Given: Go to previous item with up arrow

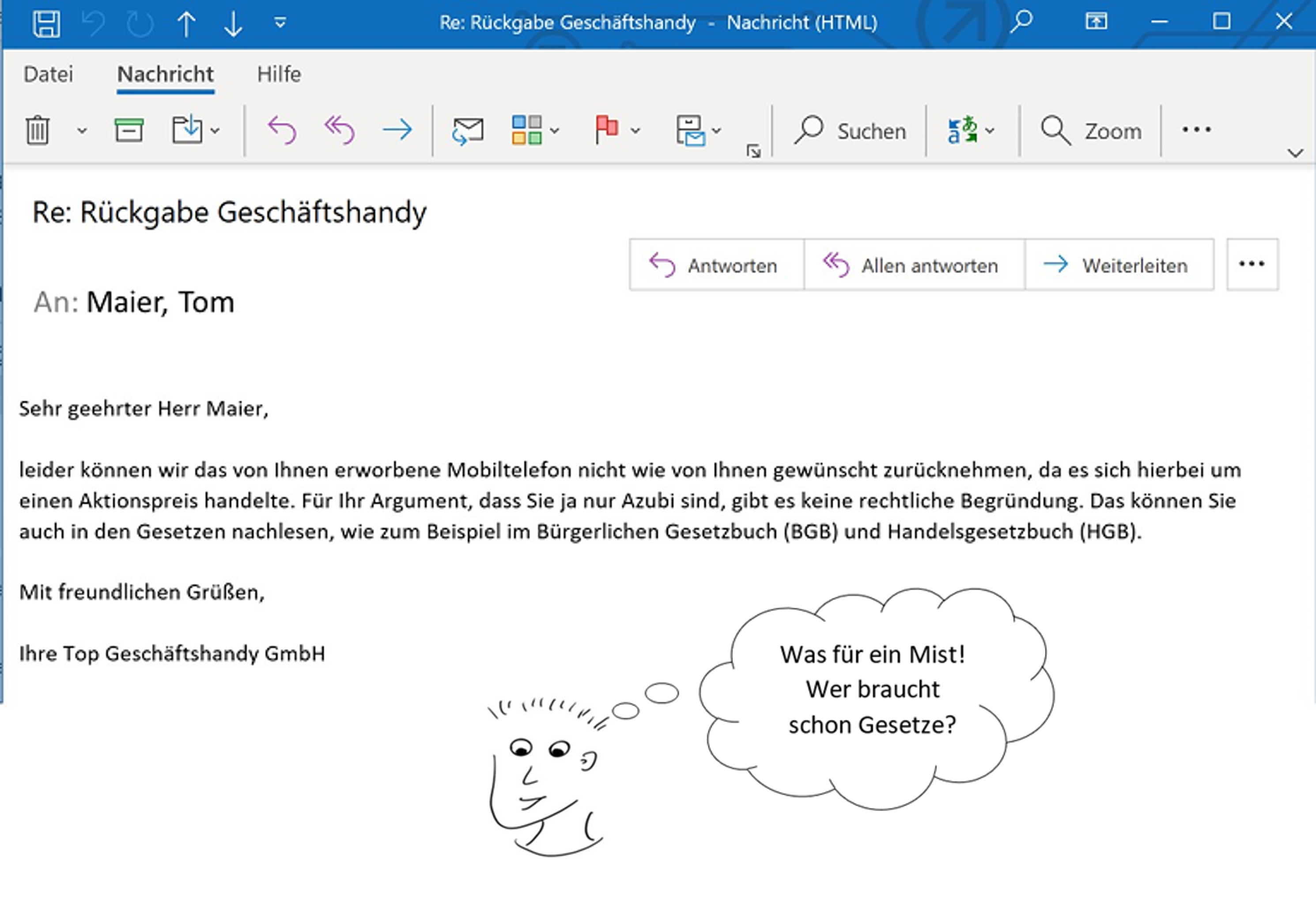Looking at the screenshot, I should pyautogui.click(x=186, y=23).
